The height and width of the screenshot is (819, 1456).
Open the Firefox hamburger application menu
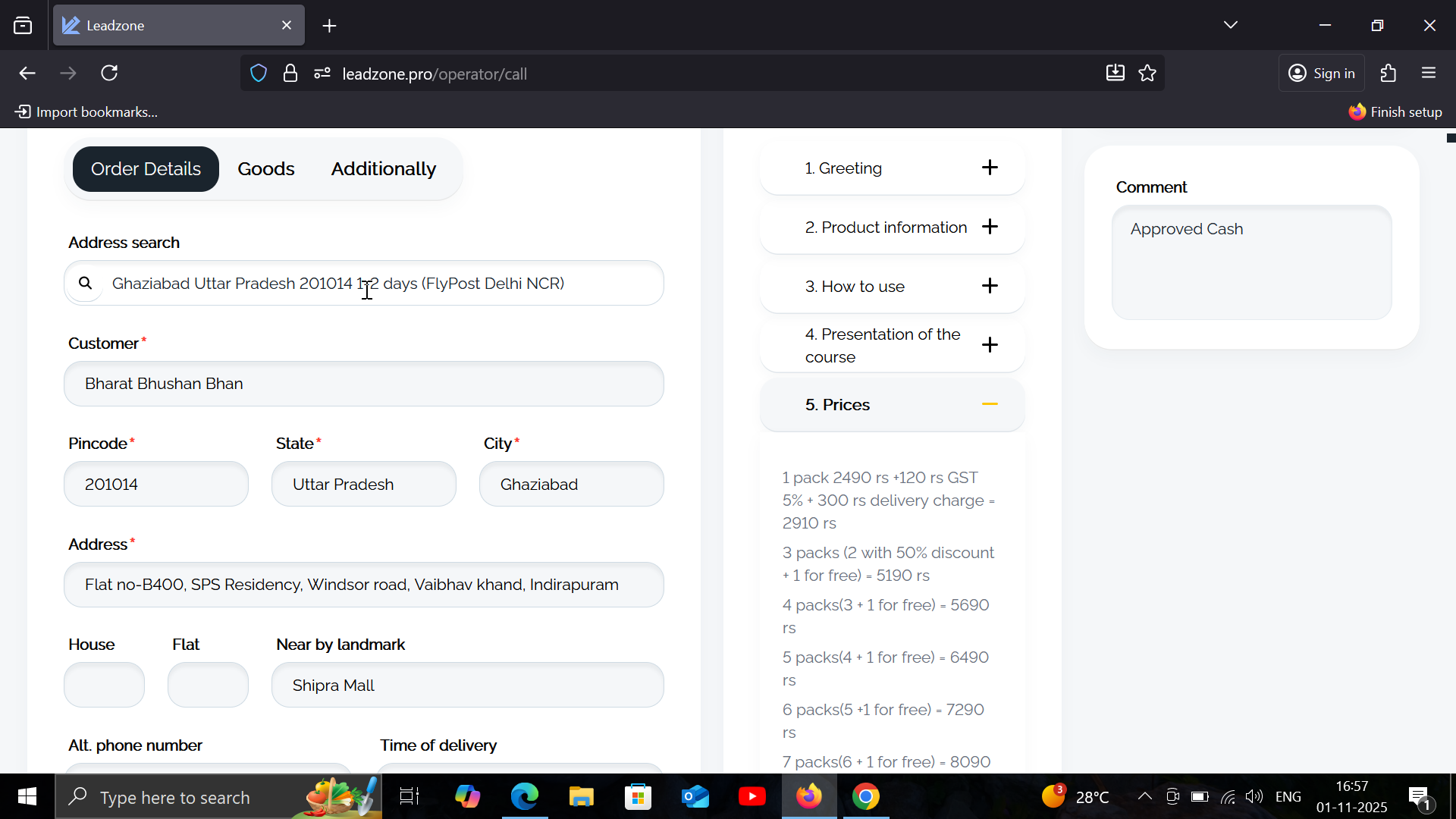point(1429,74)
